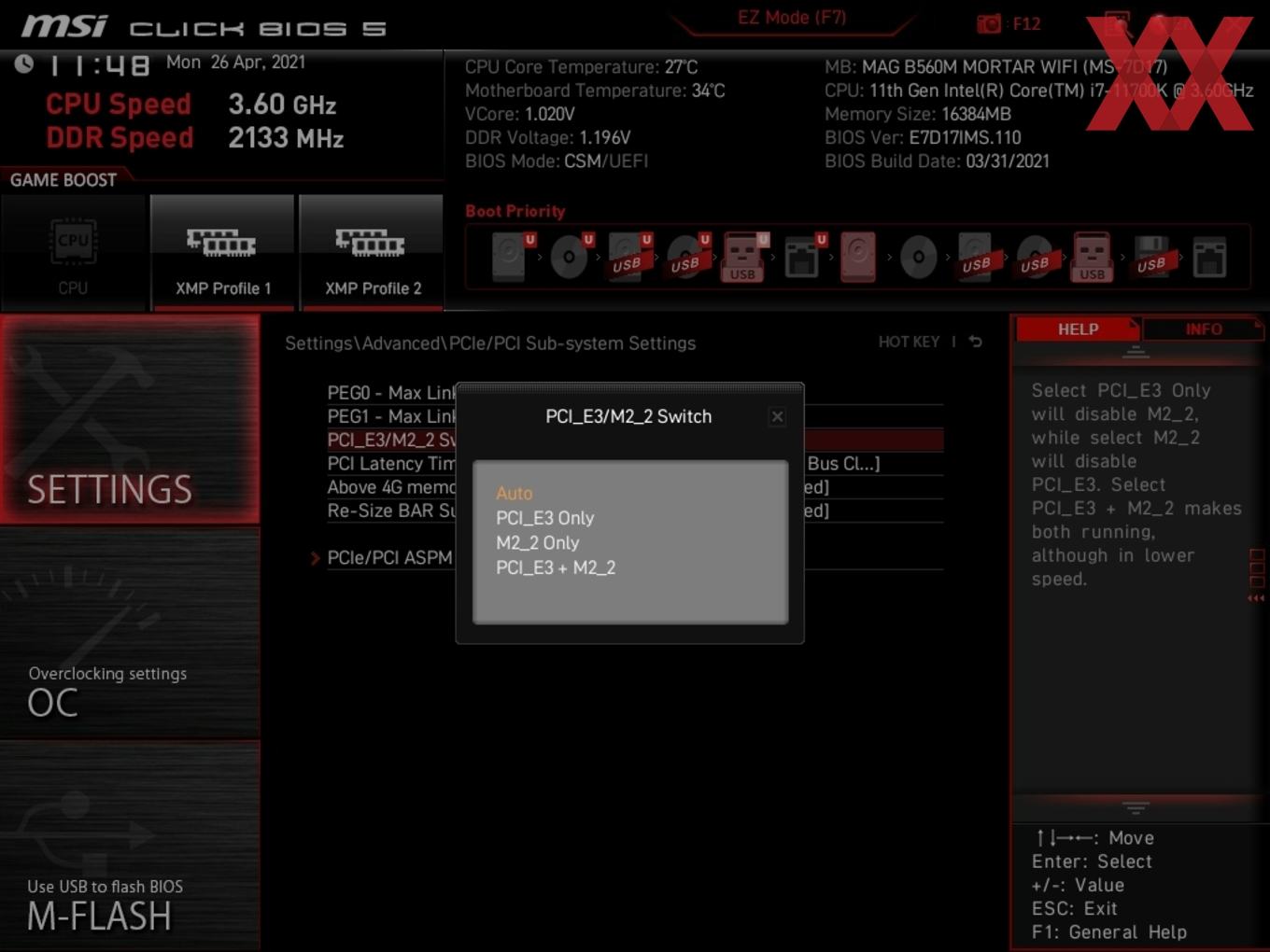
Task: Close the PCI_E3/M2_2 Switch dialog
Action: [777, 417]
